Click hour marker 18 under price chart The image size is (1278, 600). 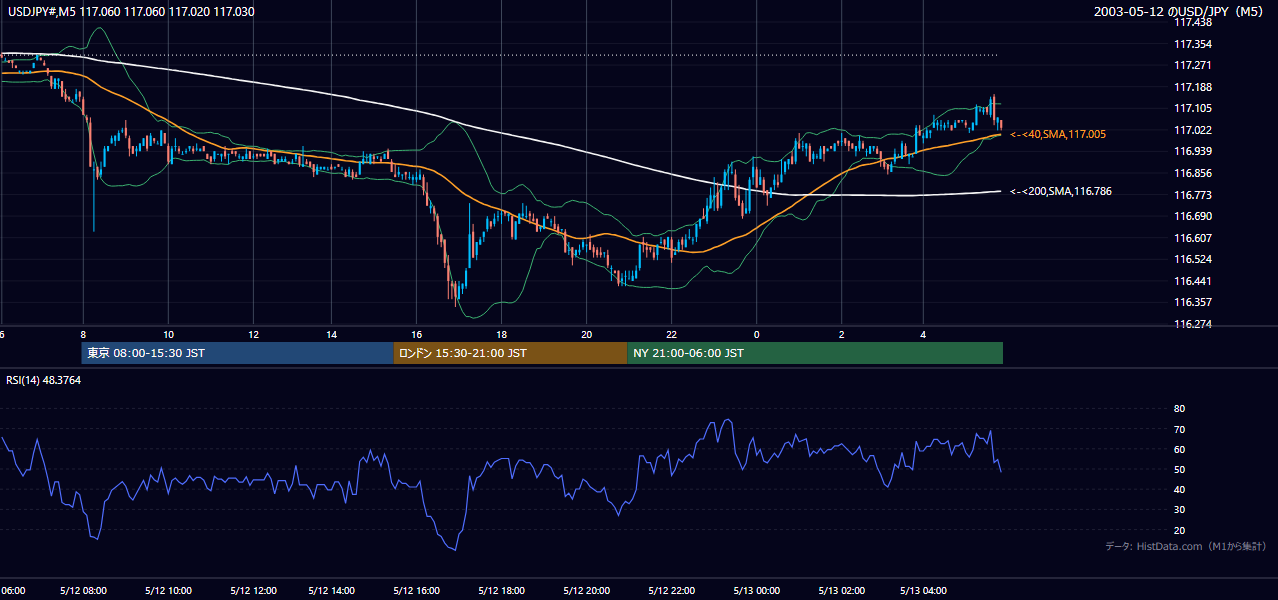501,334
